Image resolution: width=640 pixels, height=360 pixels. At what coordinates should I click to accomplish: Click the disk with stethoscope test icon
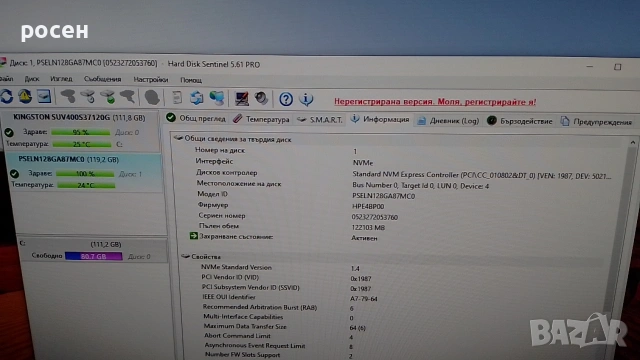pos(88,97)
